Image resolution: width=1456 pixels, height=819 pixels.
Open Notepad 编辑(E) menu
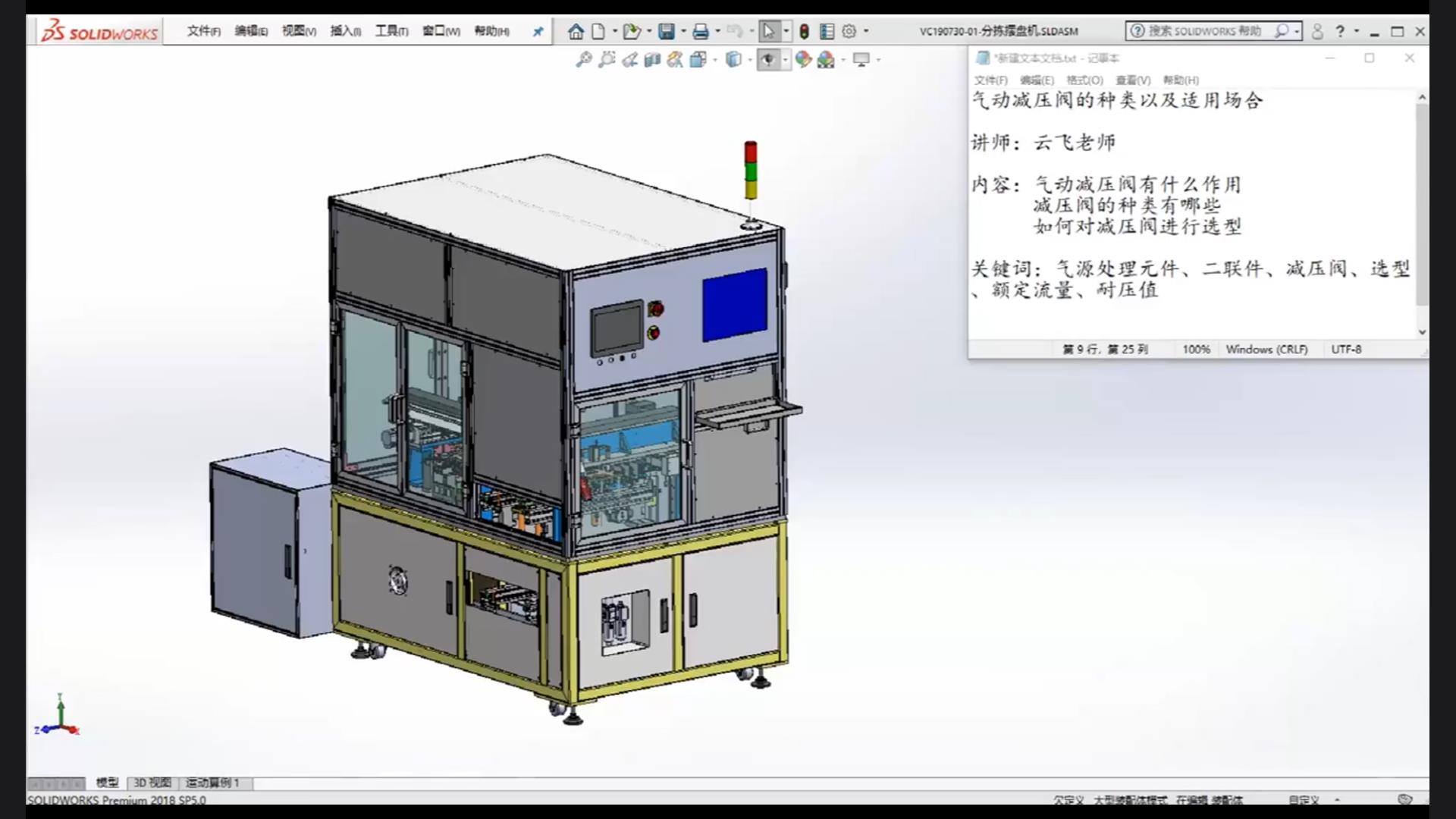click(1037, 80)
